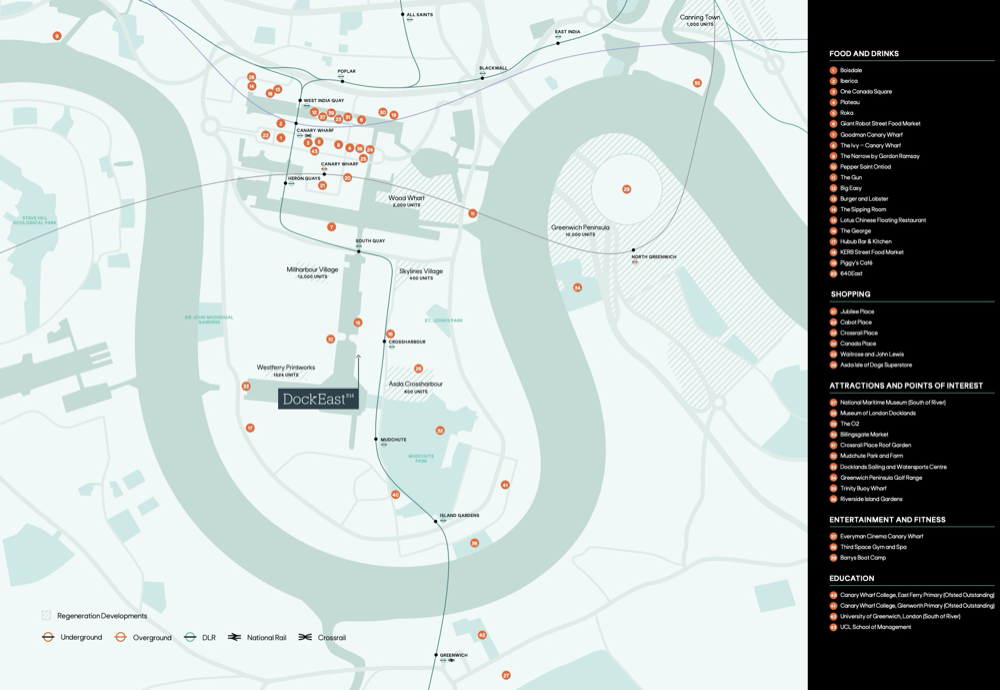This screenshot has width=1000, height=690.
Task: Click the North Greenwich station label
Action: pos(654,257)
